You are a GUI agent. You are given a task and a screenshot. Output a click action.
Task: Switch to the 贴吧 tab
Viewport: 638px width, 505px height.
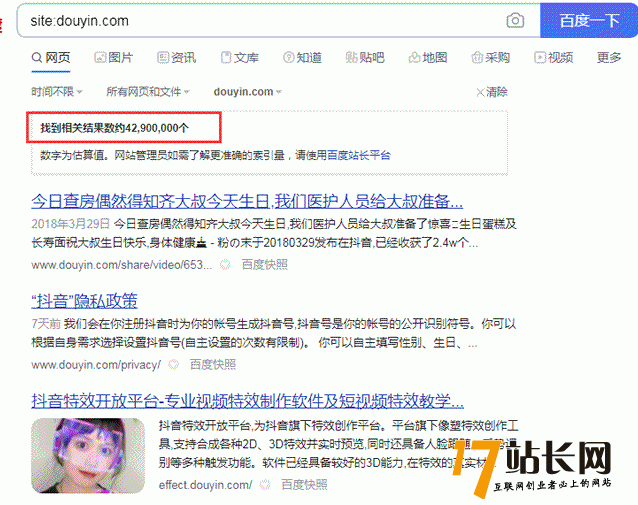[x=365, y=58]
